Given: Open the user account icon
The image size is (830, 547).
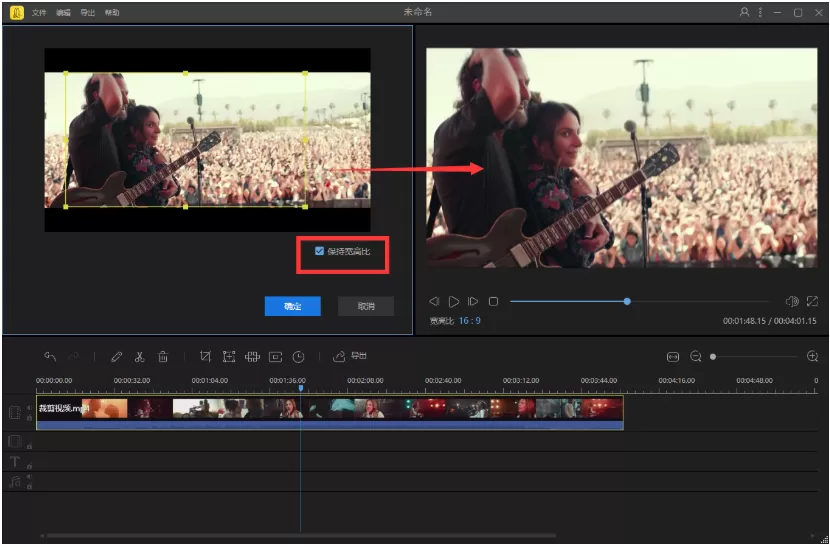Looking at the screenshot, I should pyautogui.click(x=744, y=12).
